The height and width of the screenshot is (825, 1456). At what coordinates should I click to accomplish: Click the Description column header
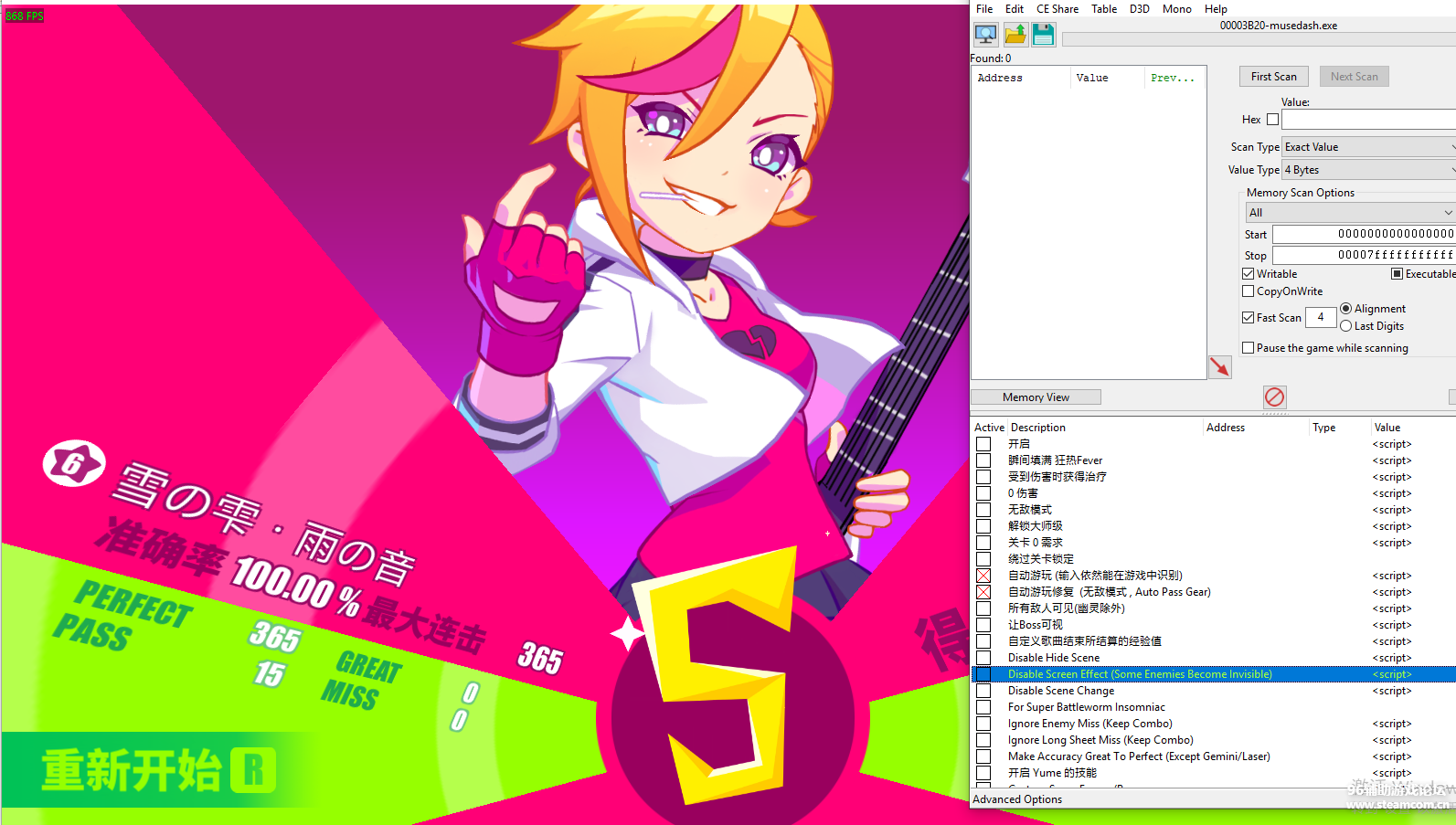[x=1104, y=428]
